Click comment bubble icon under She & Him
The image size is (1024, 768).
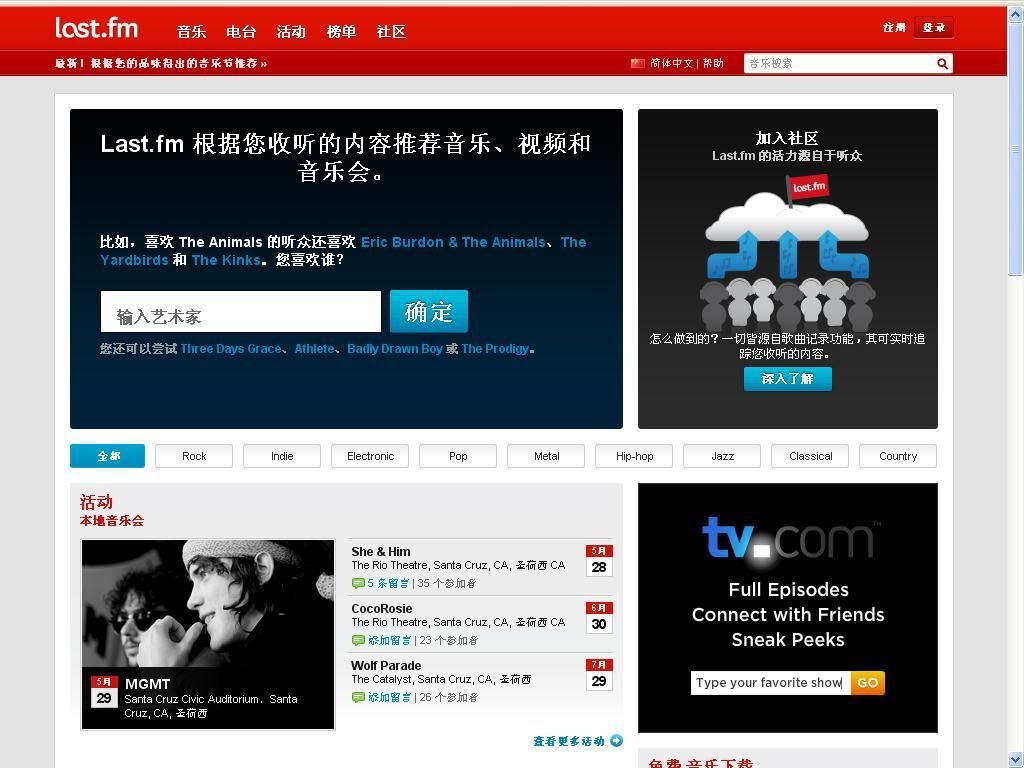point(358,583)
